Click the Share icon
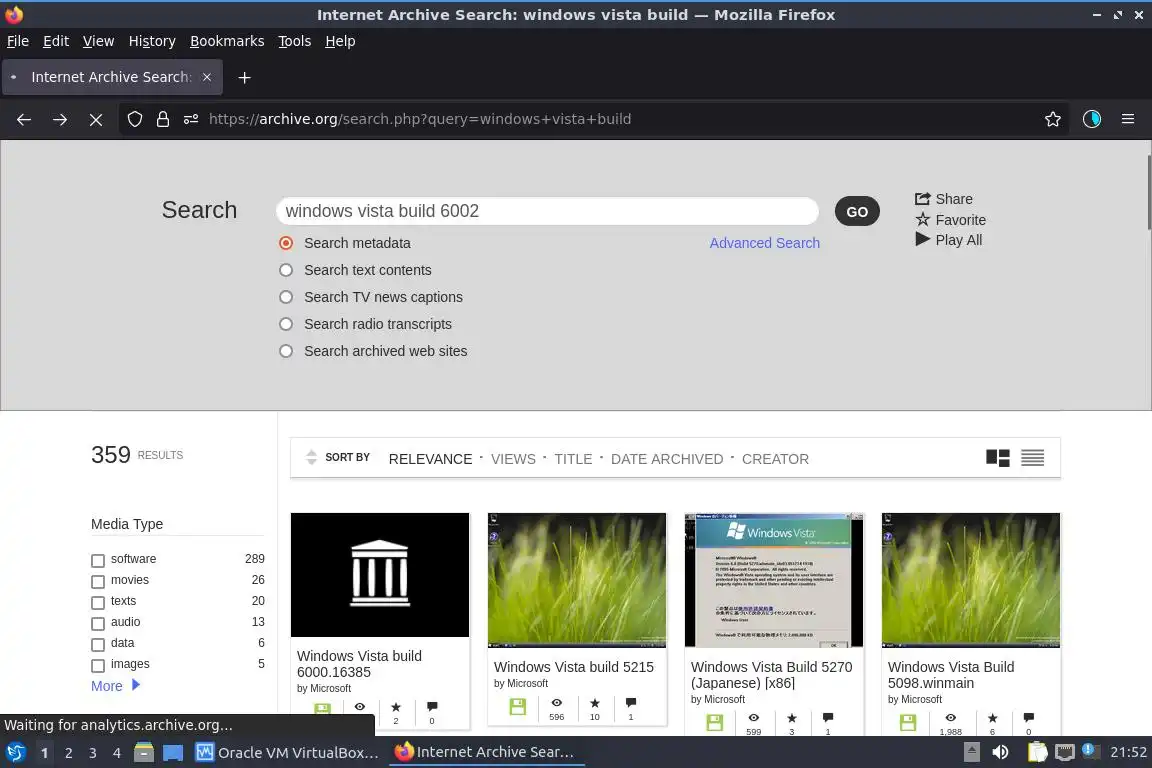 (922, 198)
